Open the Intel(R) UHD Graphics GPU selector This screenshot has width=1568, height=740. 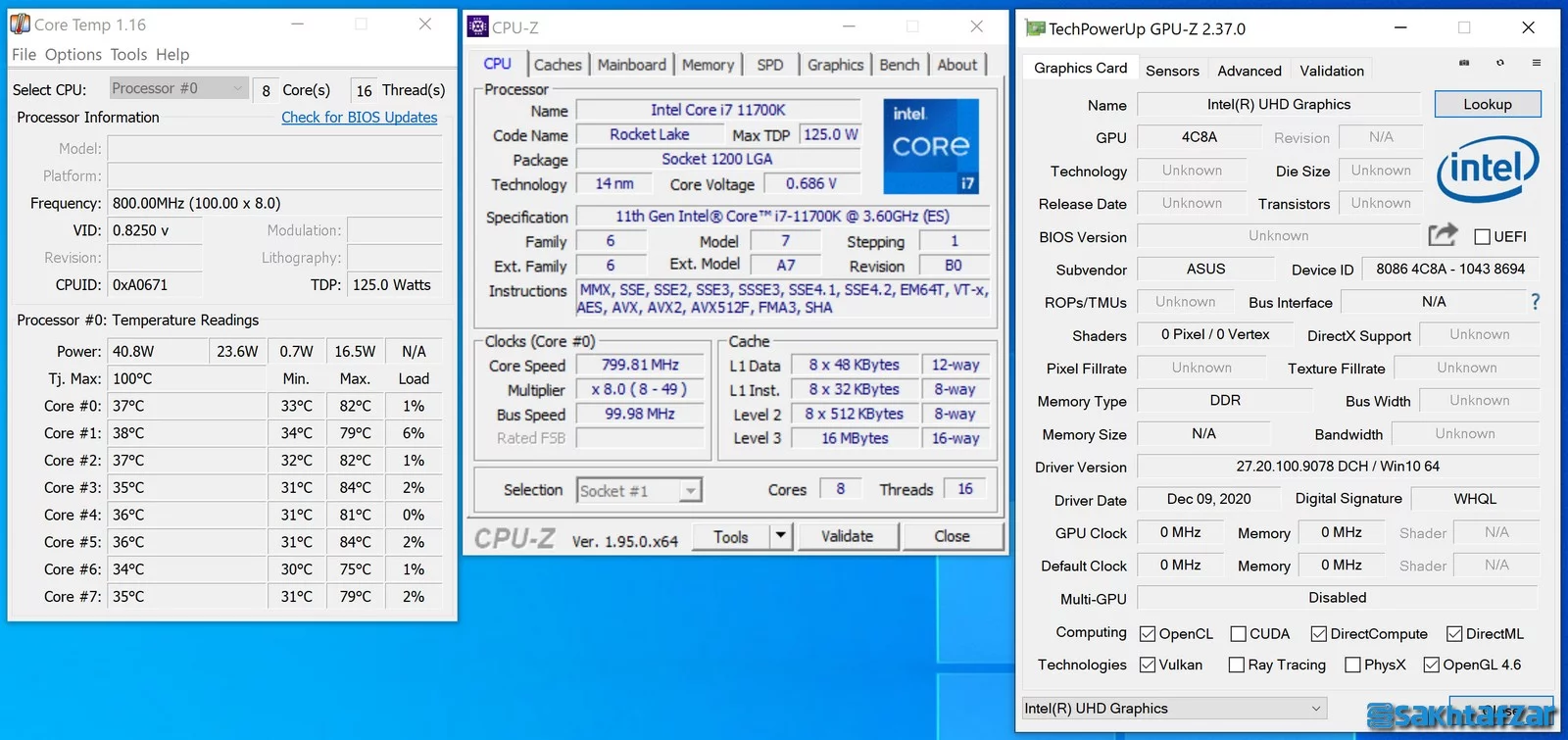[1174, 709]
